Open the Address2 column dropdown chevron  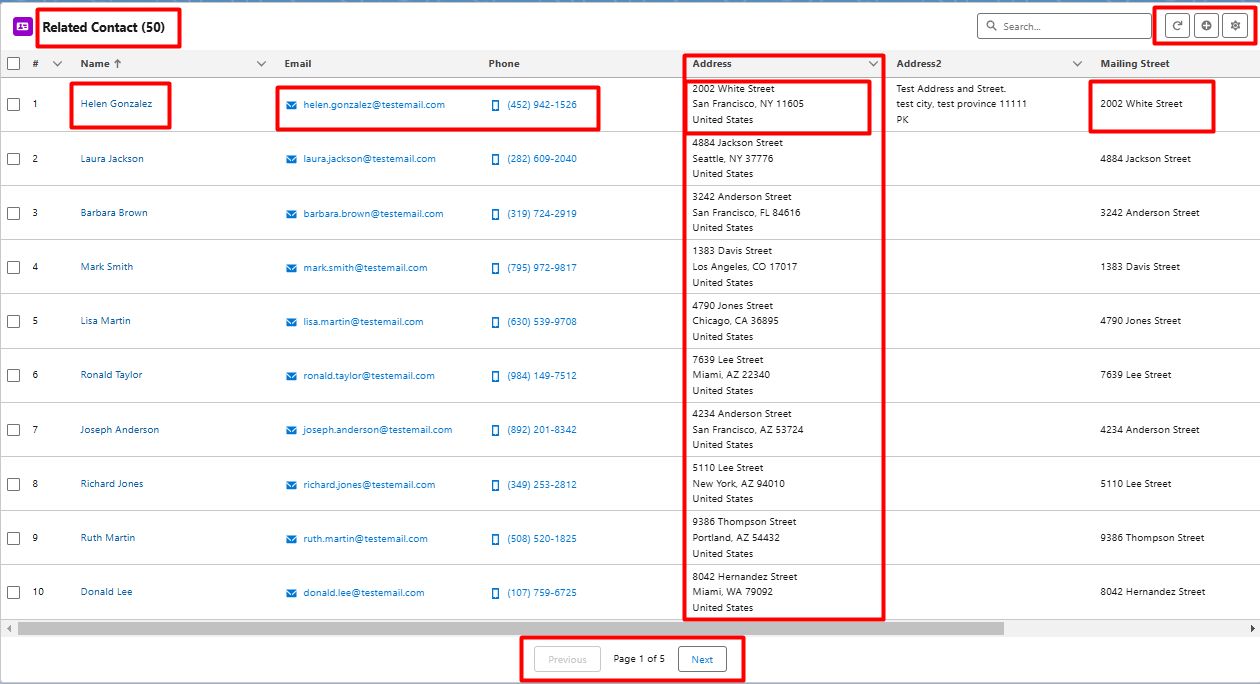point(1077,64)
